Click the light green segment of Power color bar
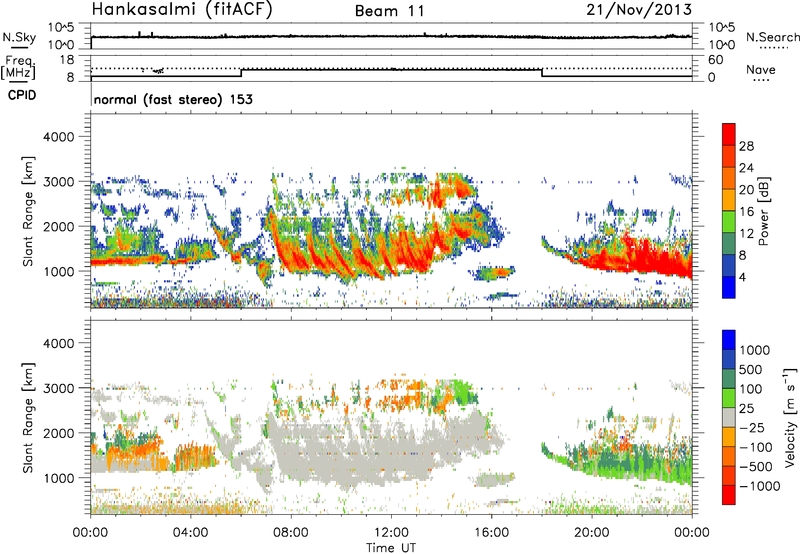Image resolution: width=800 pixels, height=554 pixels. [729, 222]
